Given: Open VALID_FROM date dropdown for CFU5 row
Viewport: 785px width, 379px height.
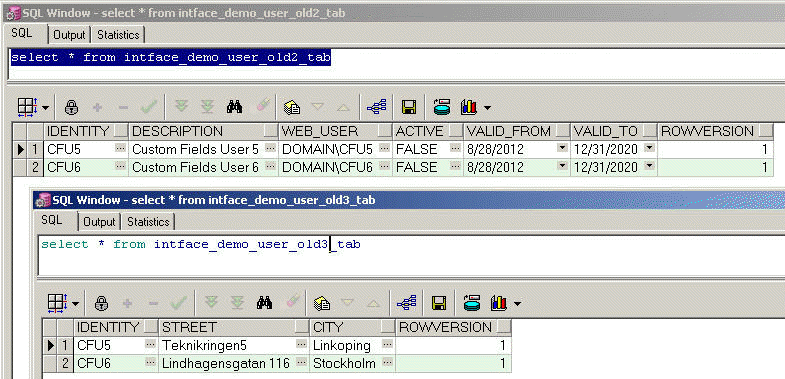Looking at the screenshot, I should click(x=563, y=149).
